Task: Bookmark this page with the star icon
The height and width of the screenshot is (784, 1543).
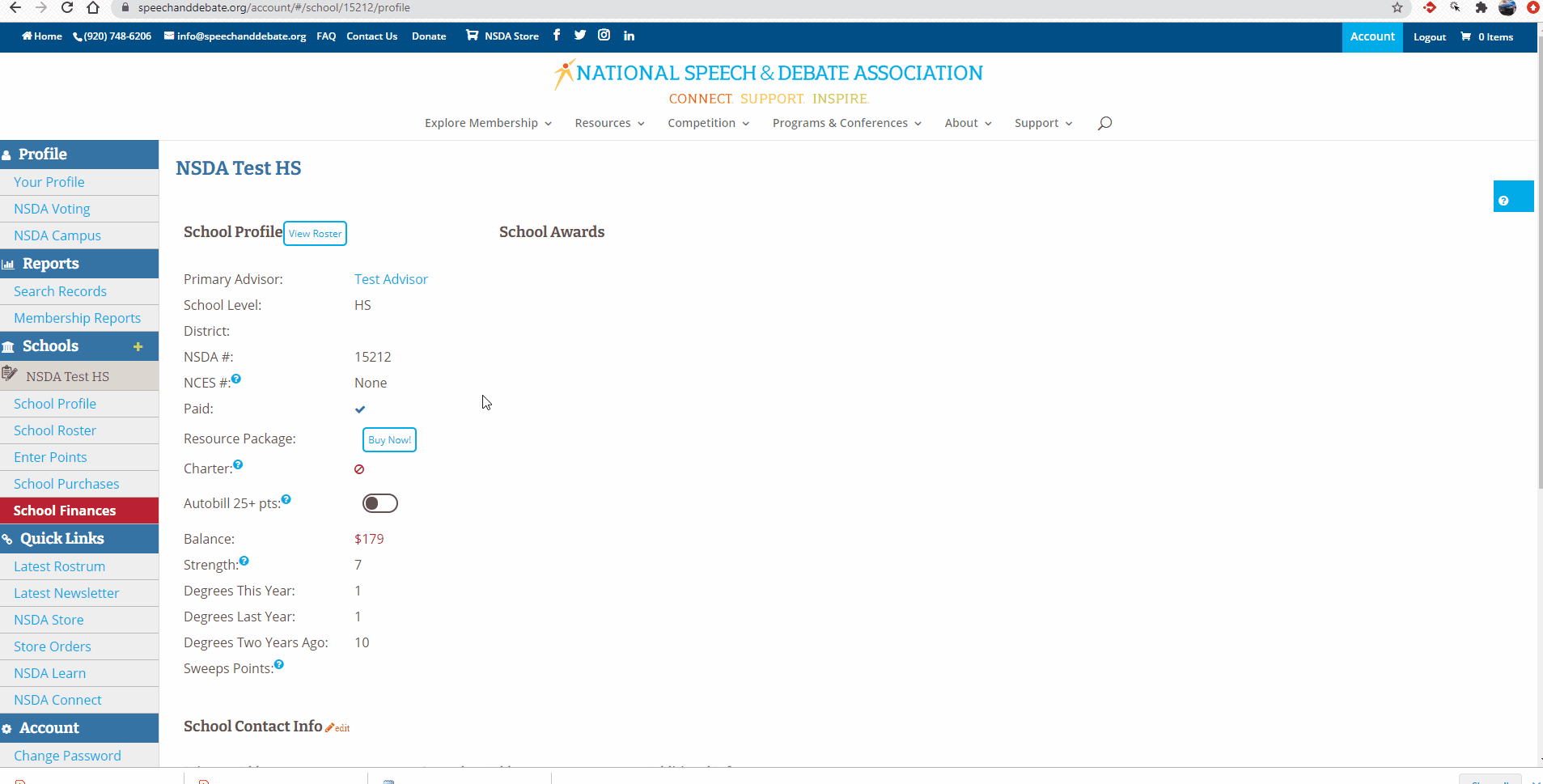Action: [x=1397, y=7]
